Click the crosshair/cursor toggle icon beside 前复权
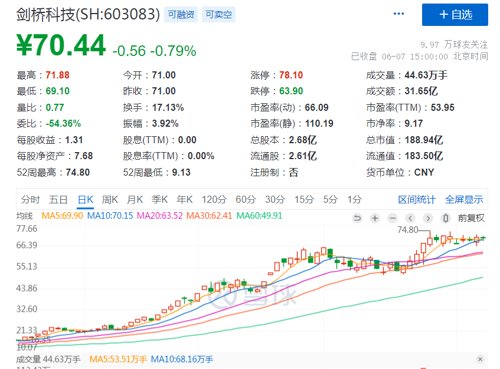Viewport: 500px width, 369px height. pos(445,218)
